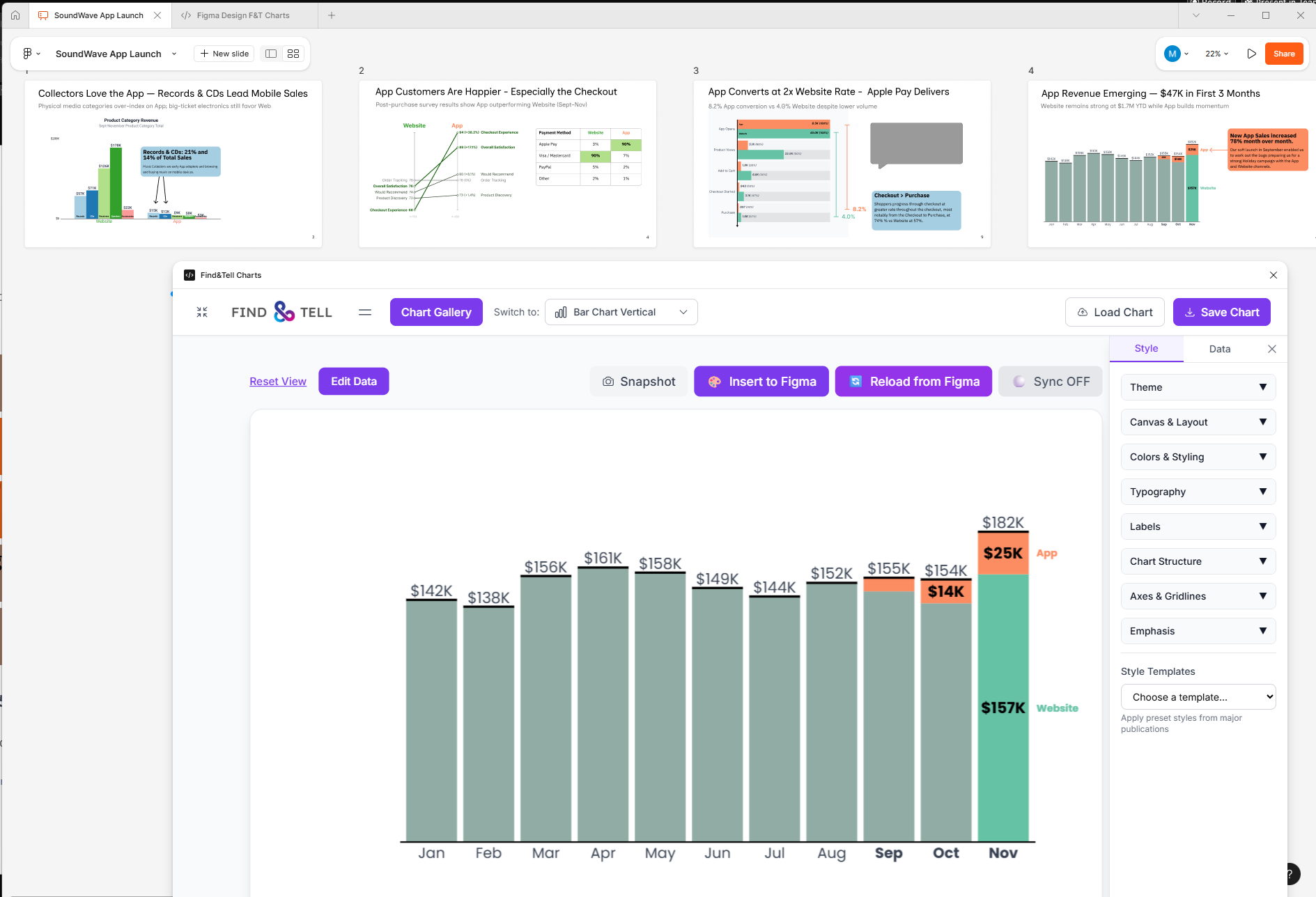Close the Style/Data side panel
The image size is (1316, 897).
(1271, 349)
